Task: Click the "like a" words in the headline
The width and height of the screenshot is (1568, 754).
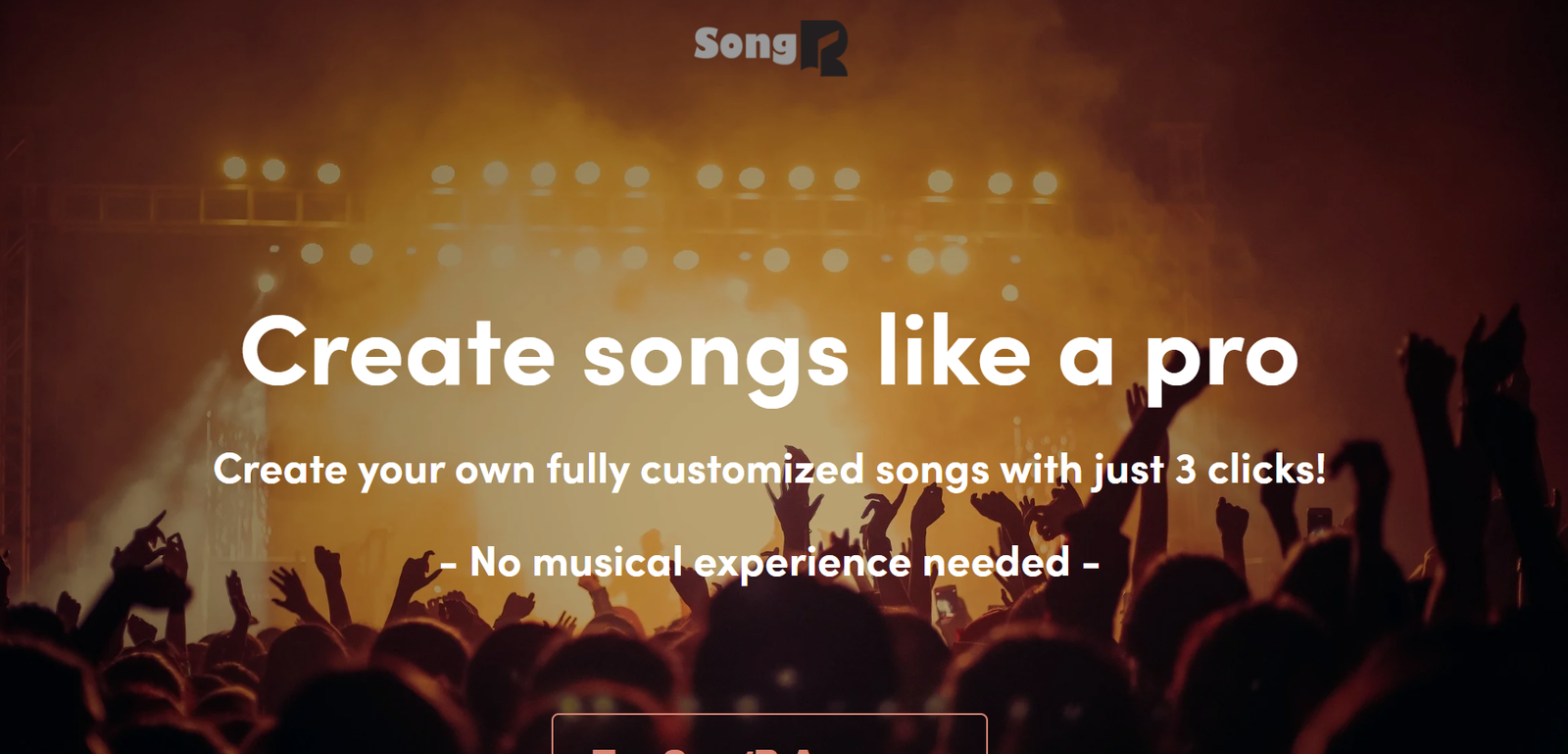Action: click(x=995, y=353)
